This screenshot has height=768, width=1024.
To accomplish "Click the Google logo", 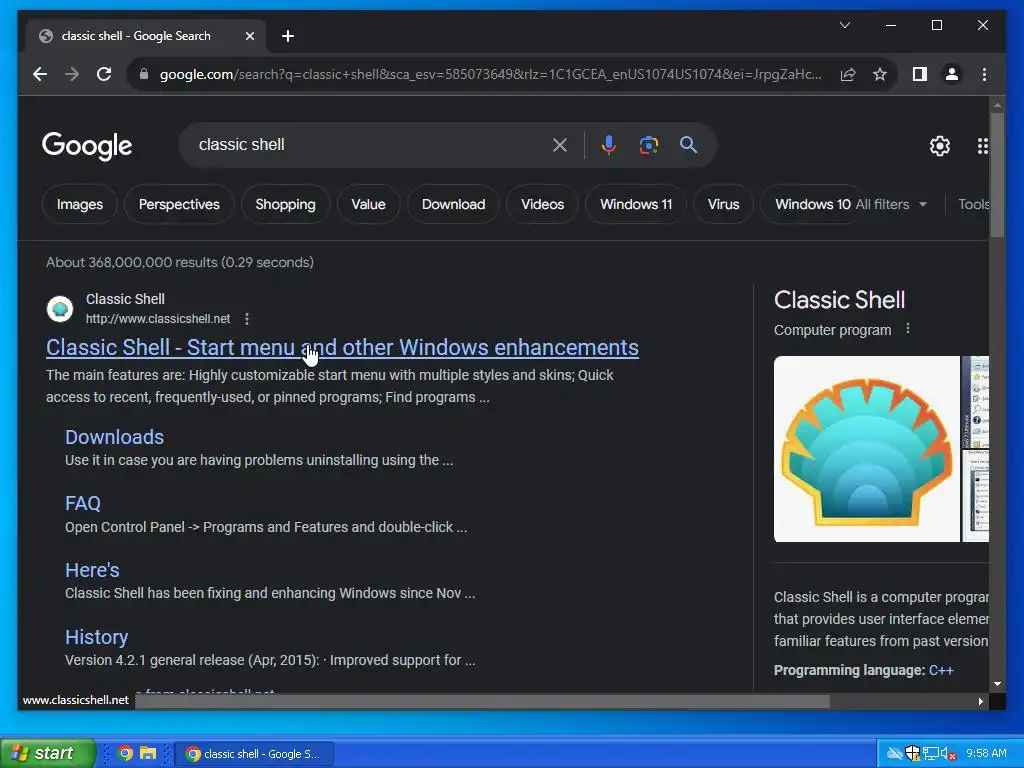I will point(87,146).
